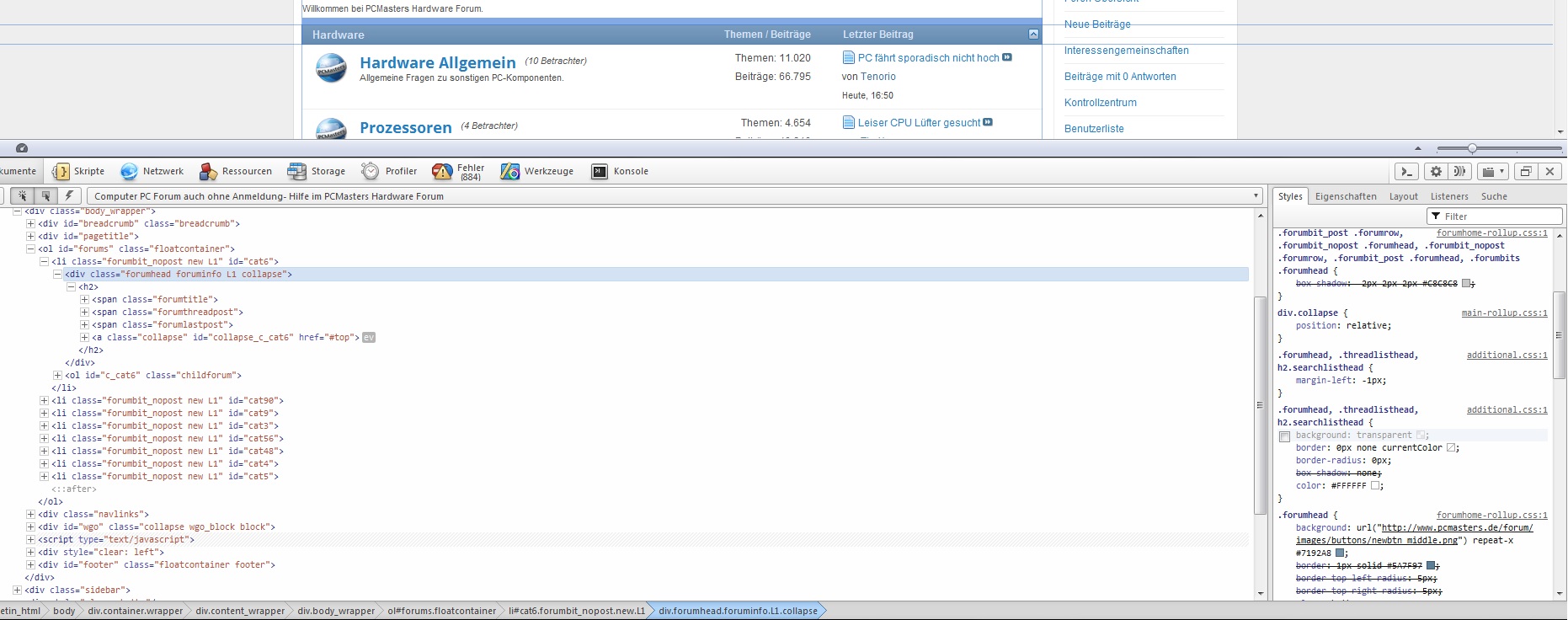This screenshot has width=1568, height=620.
Task: Click the Hardware Allgemein forum link
Action: click(x=437, y=63)
